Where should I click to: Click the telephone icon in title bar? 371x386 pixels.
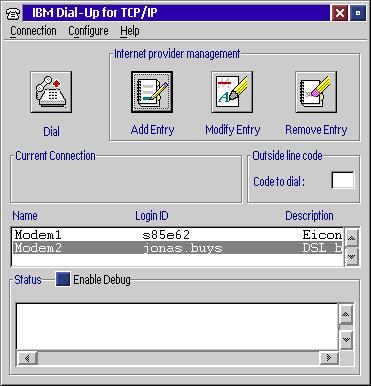point(14,14)
